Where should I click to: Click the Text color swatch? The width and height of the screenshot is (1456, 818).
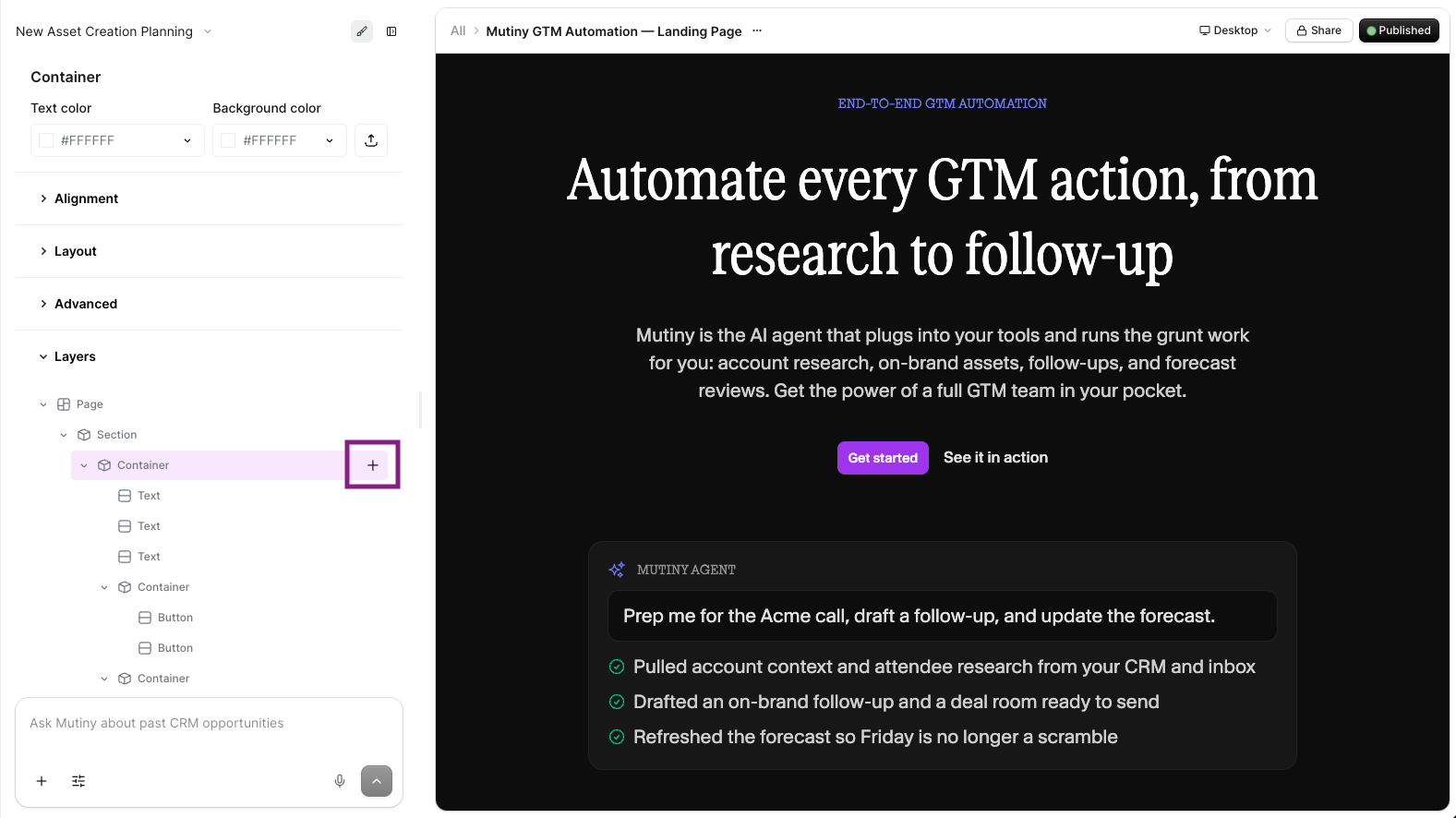pos(46,140)
